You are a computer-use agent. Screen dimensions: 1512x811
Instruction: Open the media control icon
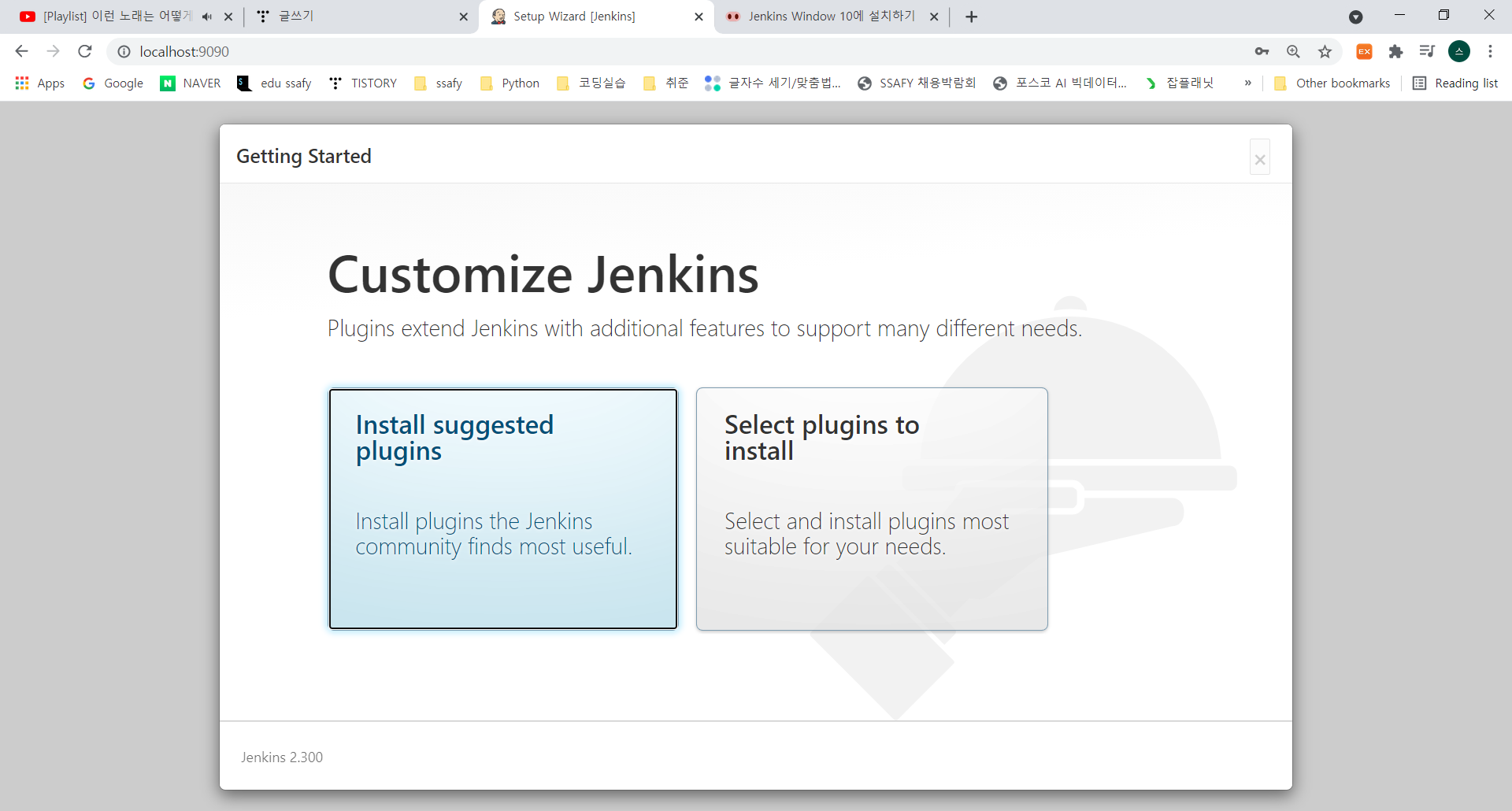(1427, 51)
